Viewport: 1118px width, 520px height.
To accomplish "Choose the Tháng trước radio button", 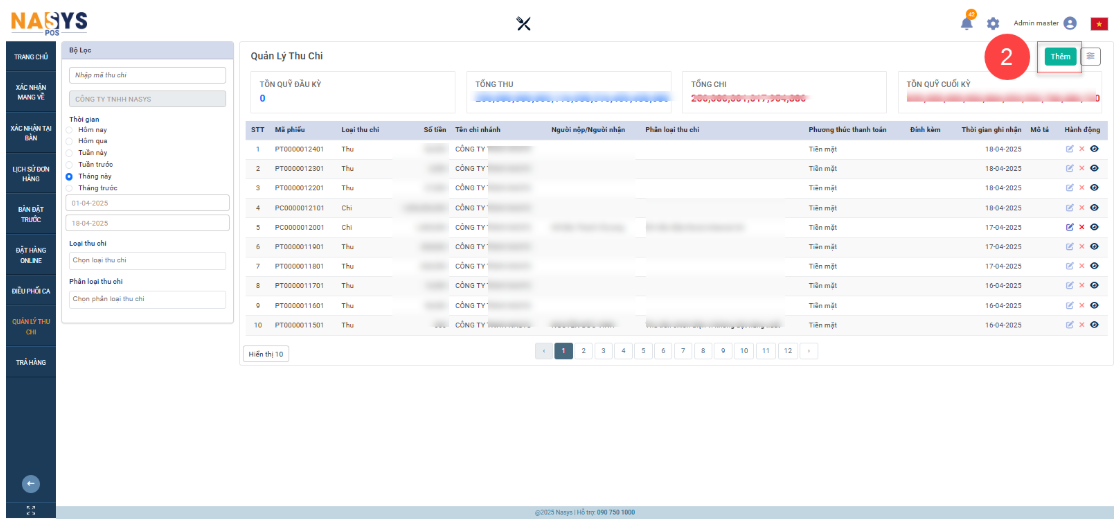I will [70, 187].
